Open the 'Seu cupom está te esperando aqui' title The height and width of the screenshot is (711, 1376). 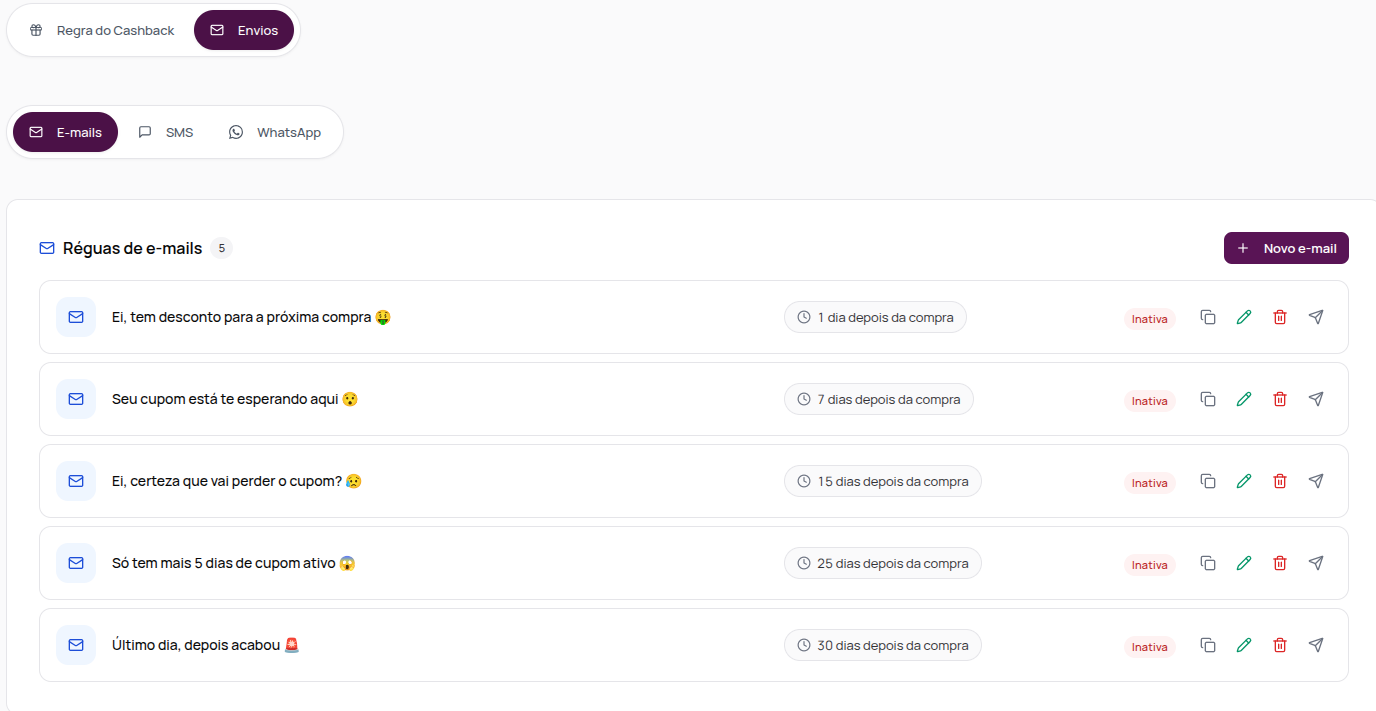(235, 399)
